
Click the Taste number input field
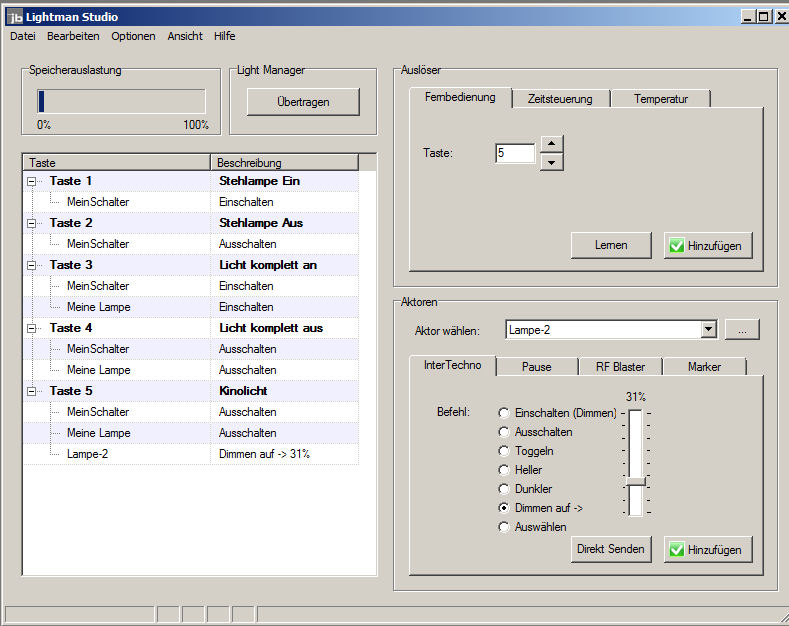coord(514,153)
